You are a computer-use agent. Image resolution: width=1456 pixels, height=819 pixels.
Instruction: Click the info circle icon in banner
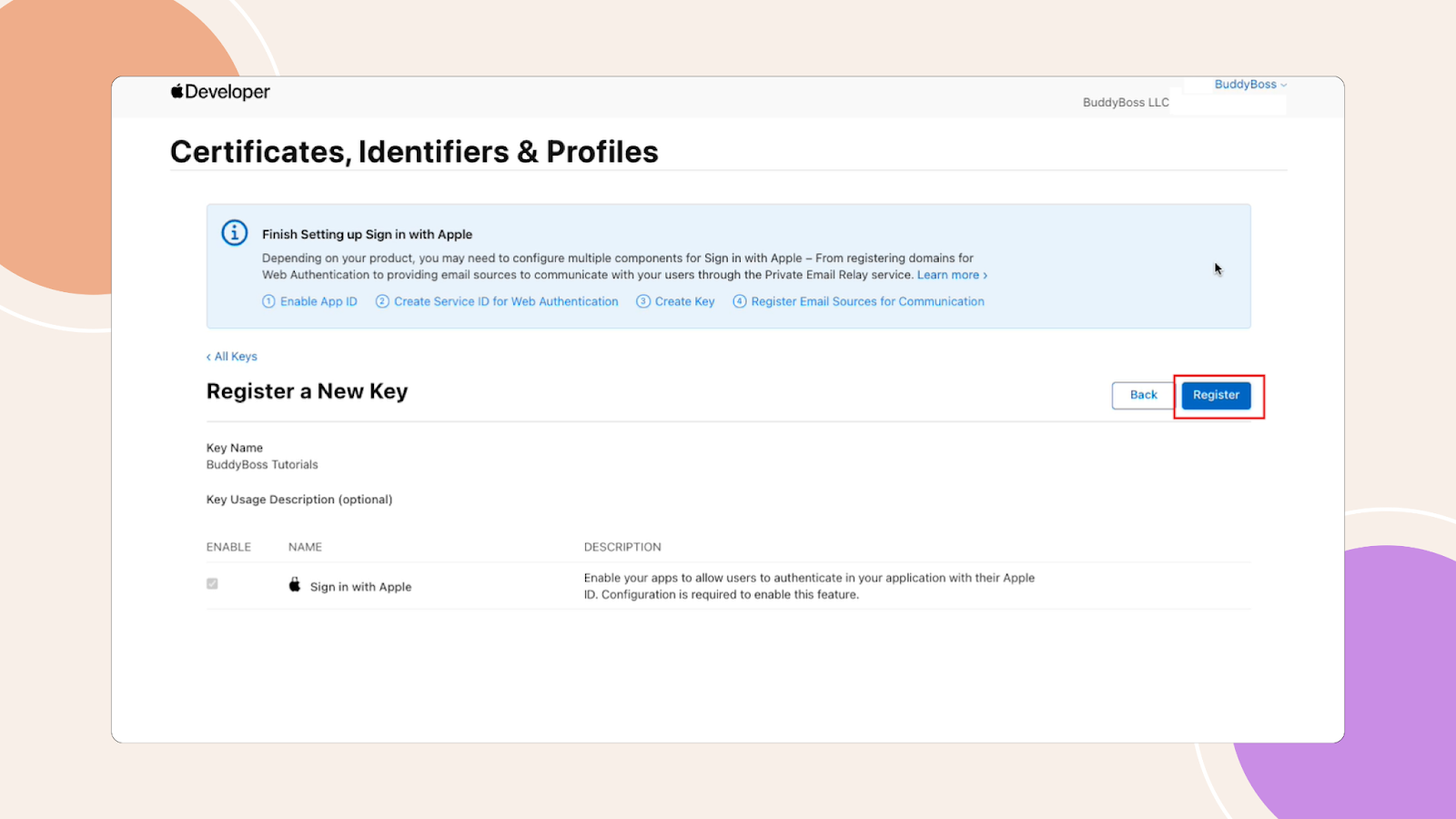[x=235, y=233]
